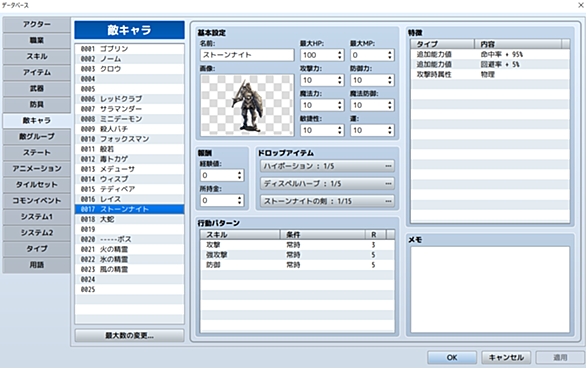Select trait 攻撃時属性 物理
586x368 pixels.
pyautogui.click(x=490, y=75)
